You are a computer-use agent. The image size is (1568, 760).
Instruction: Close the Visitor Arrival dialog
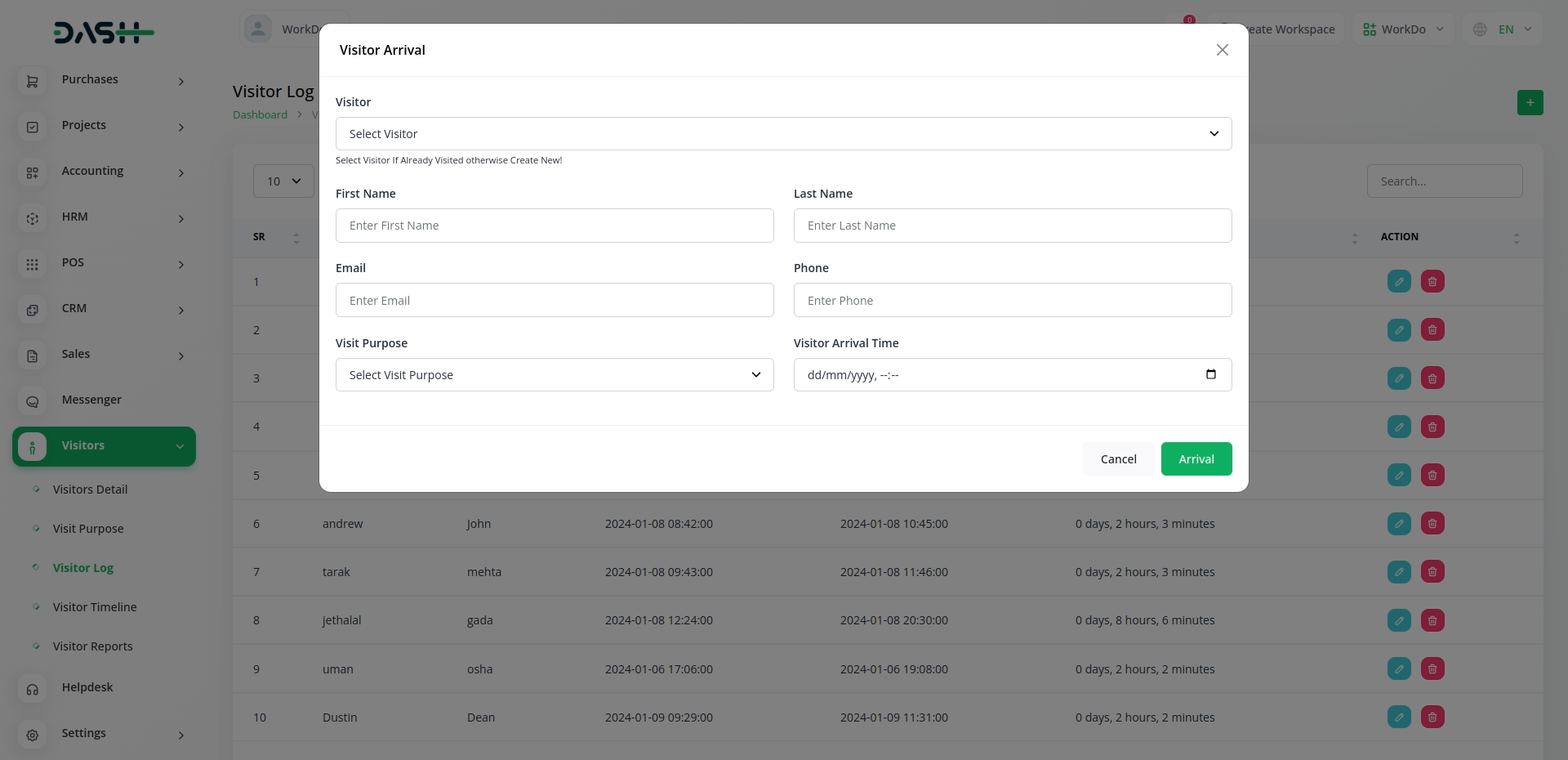tap(1222, 50)
